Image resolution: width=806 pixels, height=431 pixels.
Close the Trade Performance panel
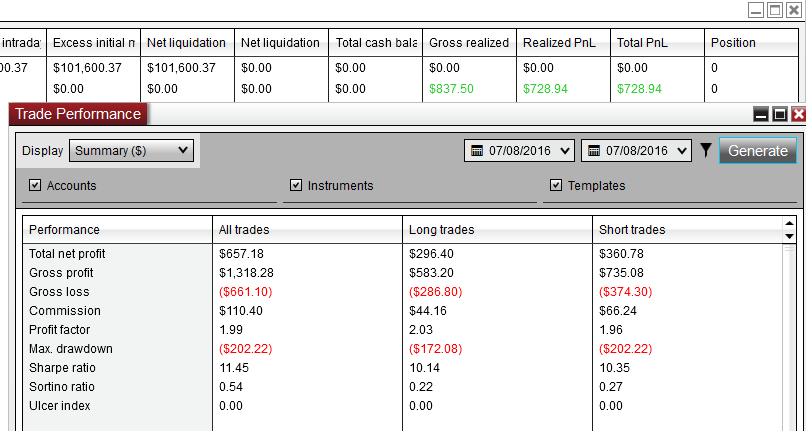coord(798,115)
